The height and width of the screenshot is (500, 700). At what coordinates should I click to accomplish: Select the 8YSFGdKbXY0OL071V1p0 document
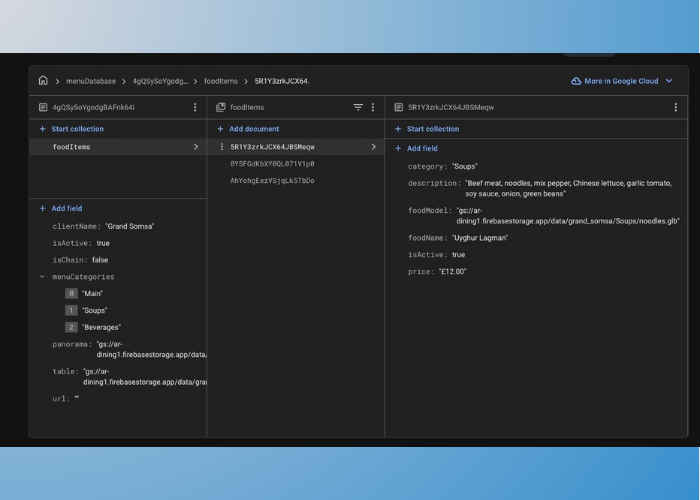point(272,163)
